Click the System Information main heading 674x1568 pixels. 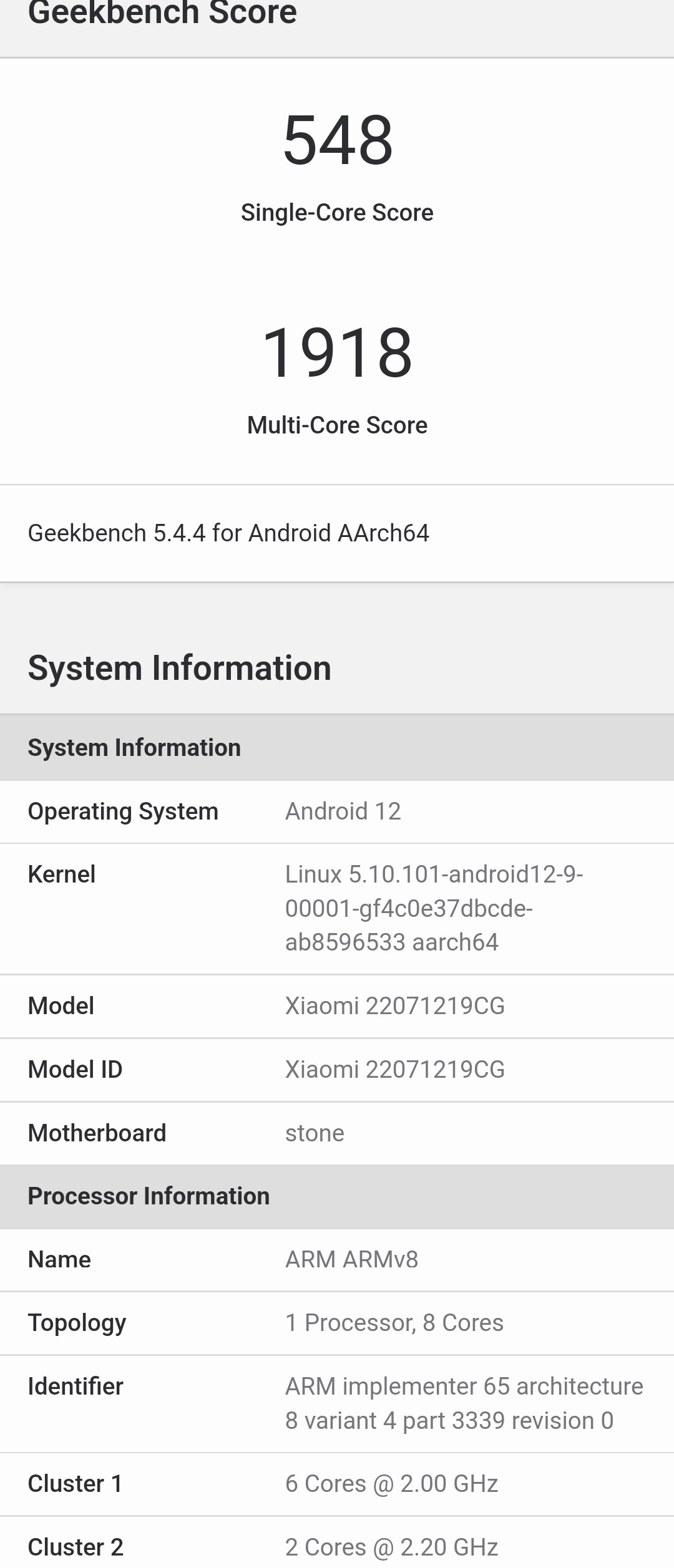point(179,668)
